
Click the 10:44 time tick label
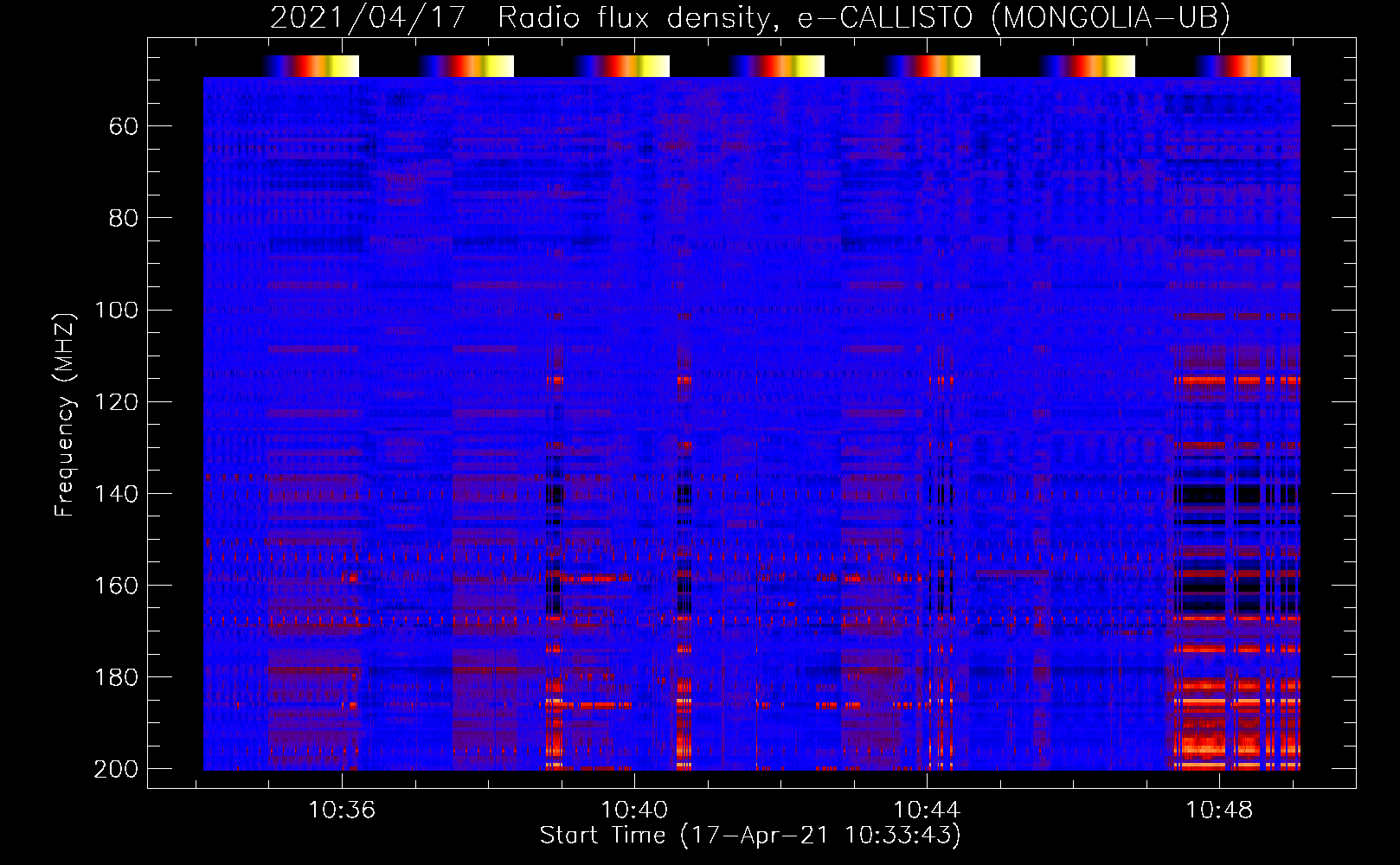click(927, 811)
